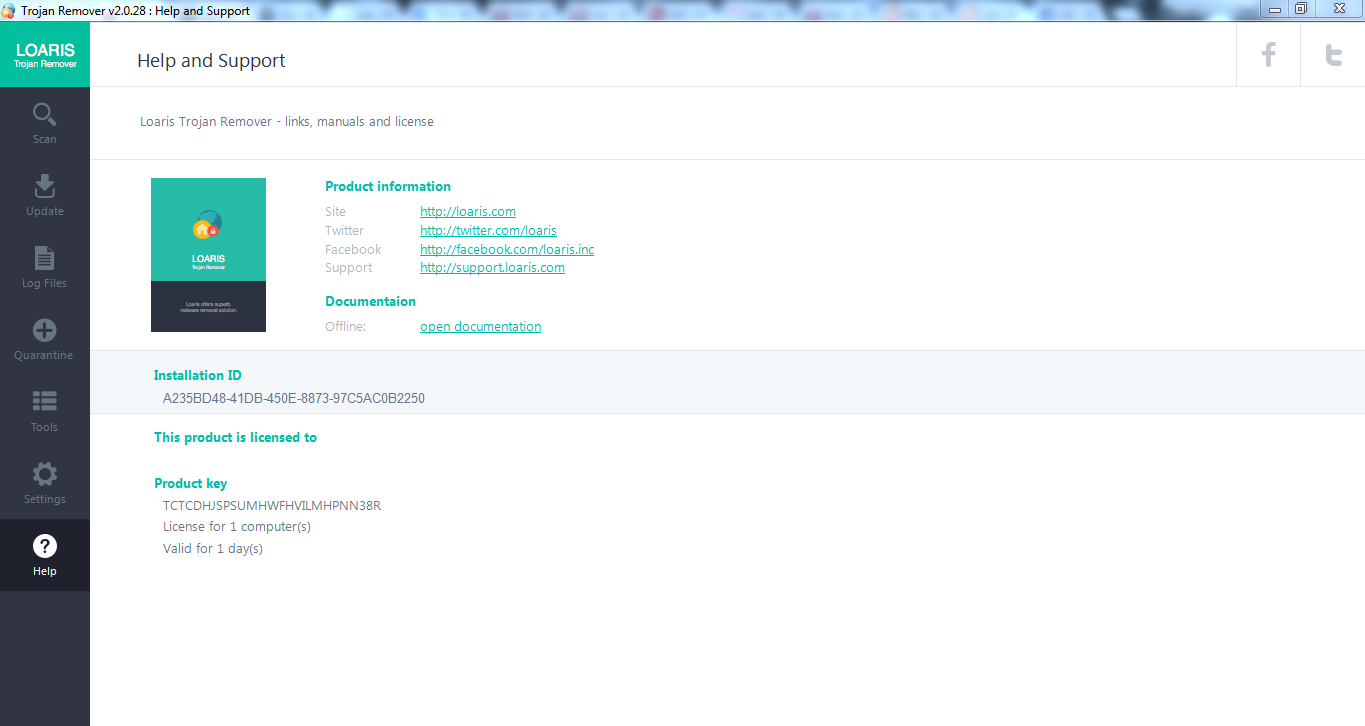Open the twitter.com/loaris link
The image size is (1365, 726).
point(488,231)
